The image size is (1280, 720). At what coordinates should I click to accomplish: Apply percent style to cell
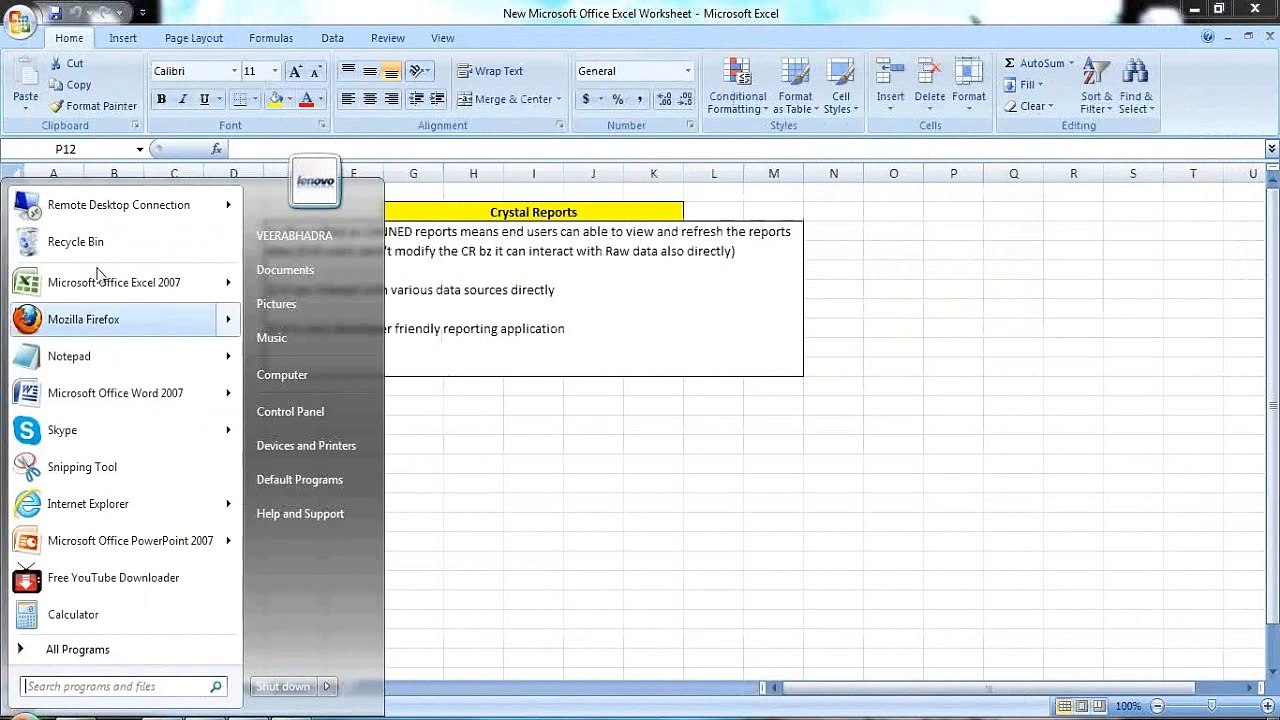coord(618,99)
